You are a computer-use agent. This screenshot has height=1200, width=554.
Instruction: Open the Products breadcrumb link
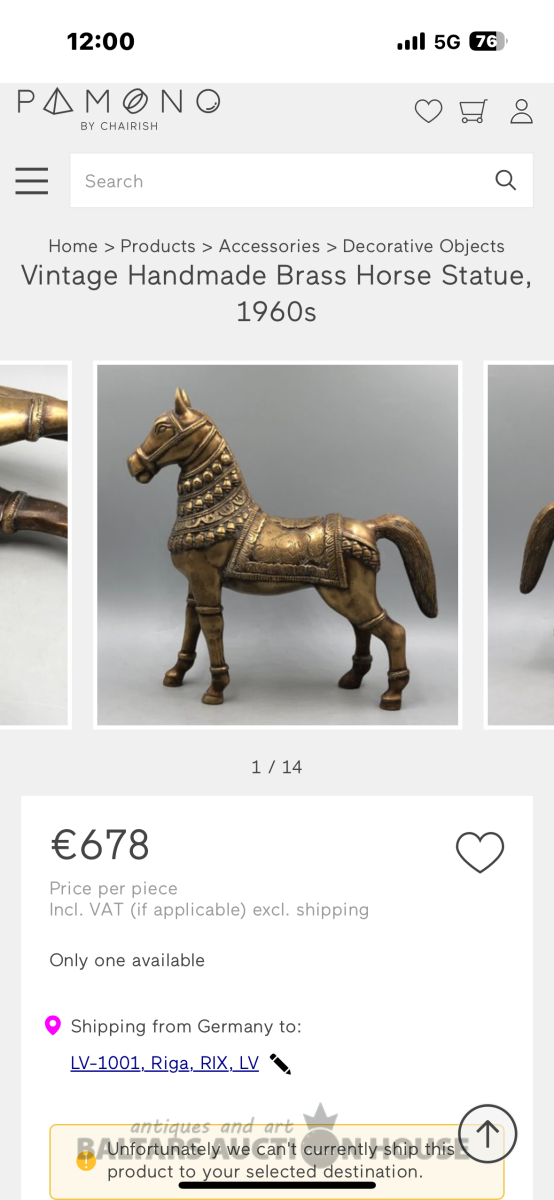point(158,246)
